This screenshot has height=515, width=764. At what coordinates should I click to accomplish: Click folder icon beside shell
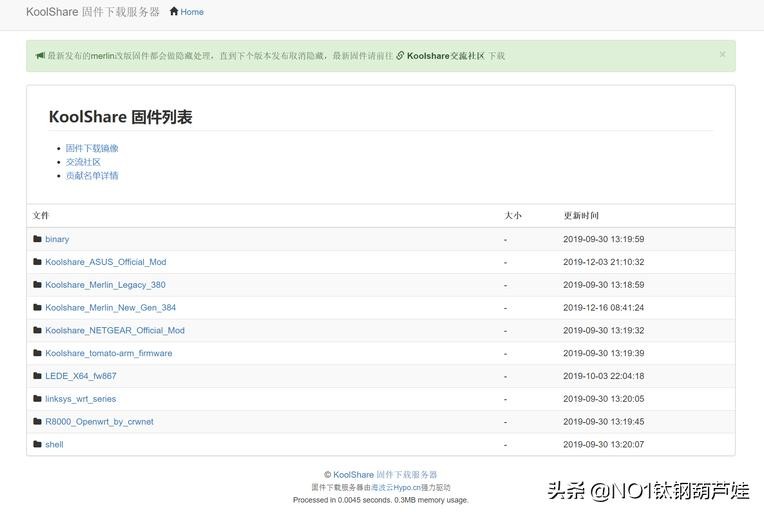pyautogui.click(x=38, y=444)
